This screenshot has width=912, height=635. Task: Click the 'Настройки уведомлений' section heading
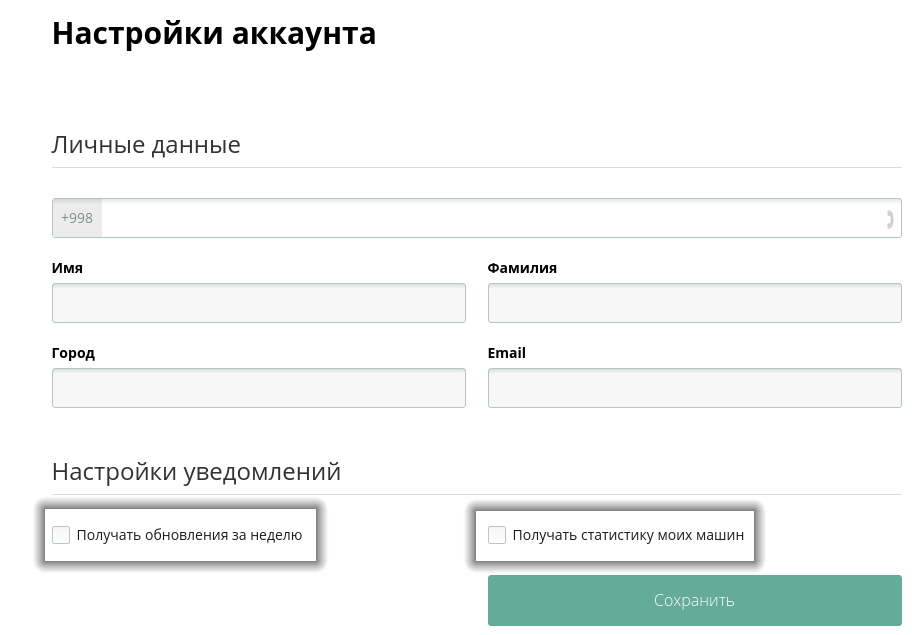197,472
